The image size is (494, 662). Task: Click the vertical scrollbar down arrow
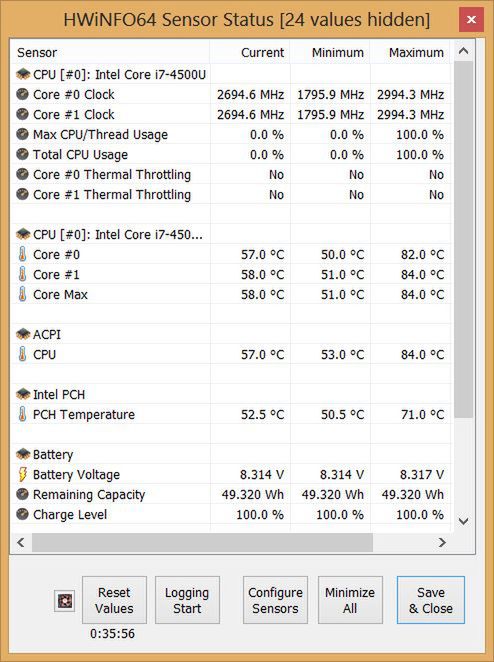[464, 521]
